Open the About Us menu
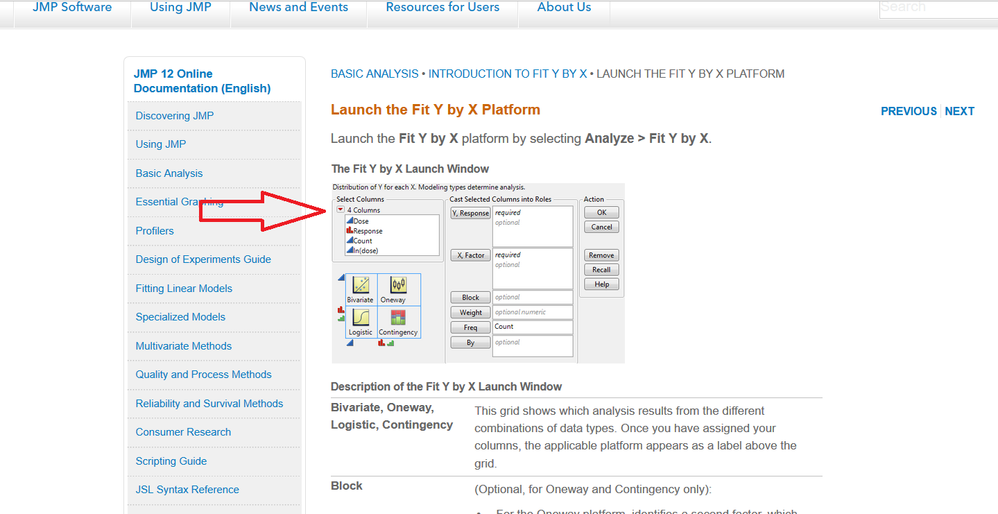The image size is (998, 514). pos(564,8)
